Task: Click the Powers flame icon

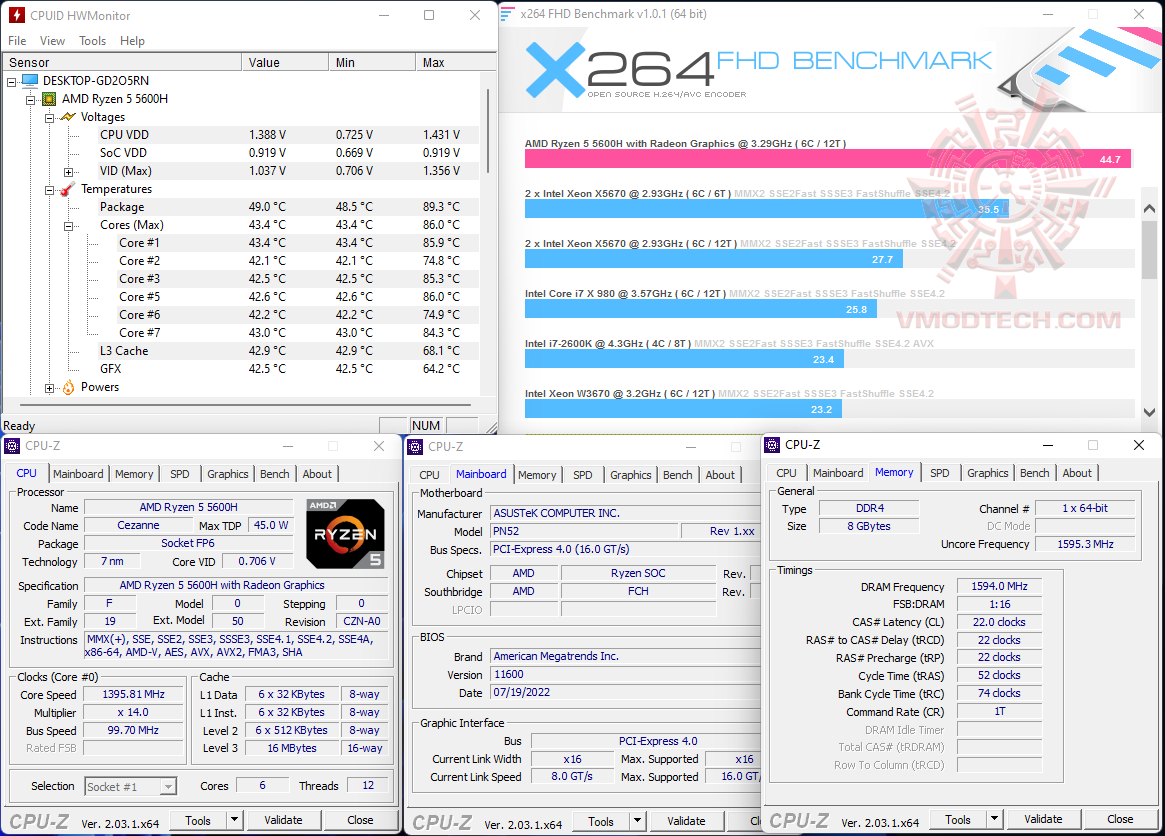Action: pyautogui.click(x=68, y=387)
